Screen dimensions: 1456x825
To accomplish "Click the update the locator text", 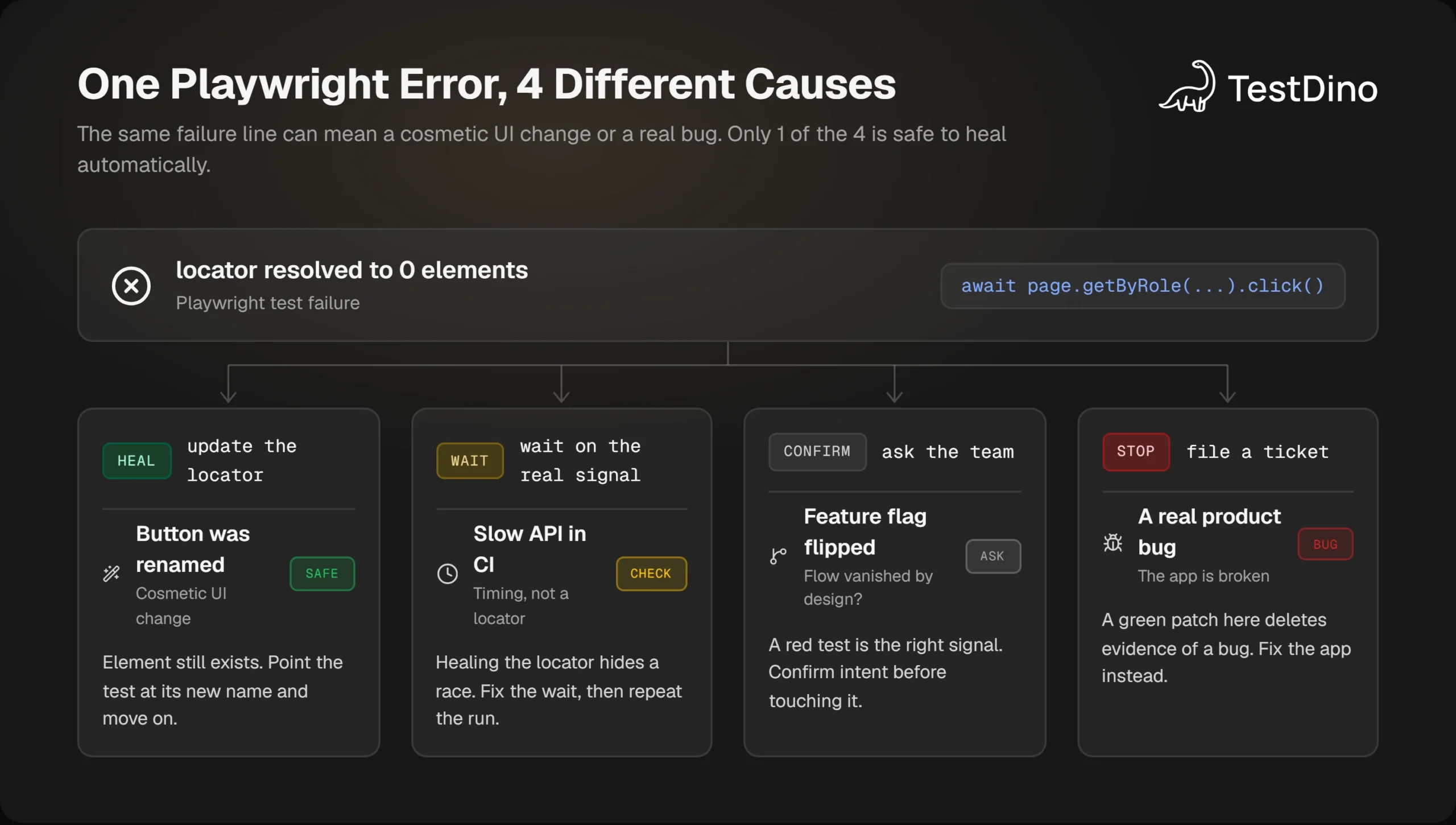I will tap(242, 460).
